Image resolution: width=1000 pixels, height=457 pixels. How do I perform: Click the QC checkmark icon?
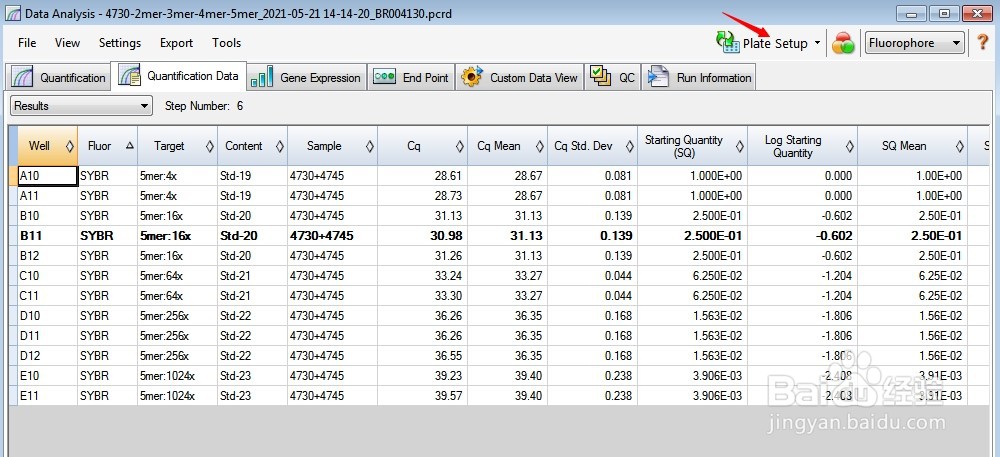(600, 77)
